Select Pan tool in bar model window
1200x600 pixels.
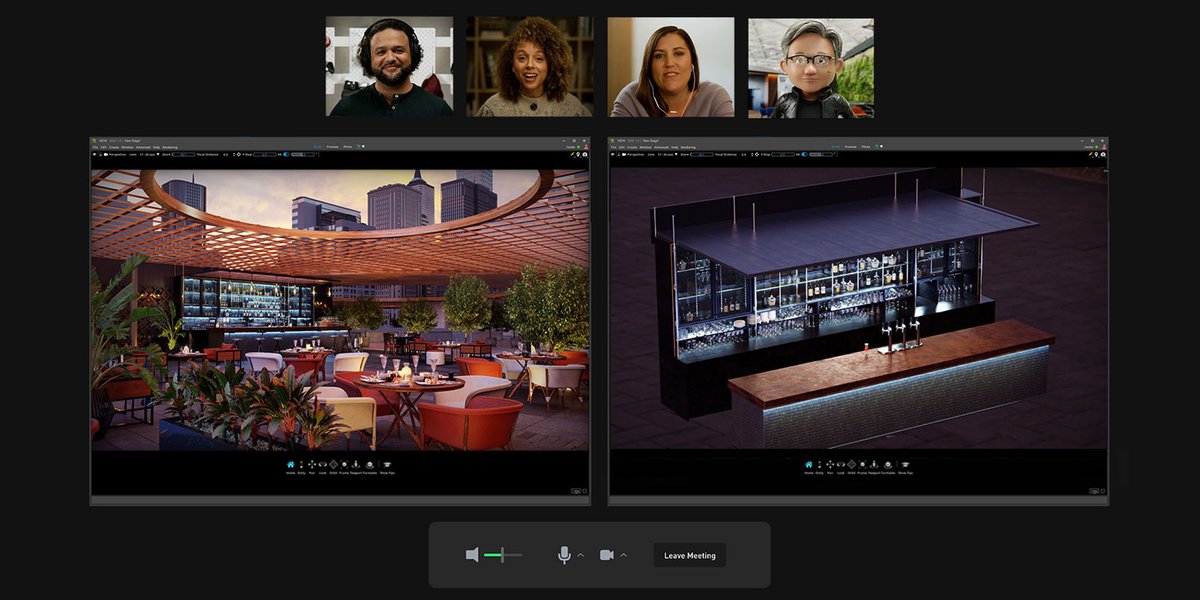click(x=830, y=466)
